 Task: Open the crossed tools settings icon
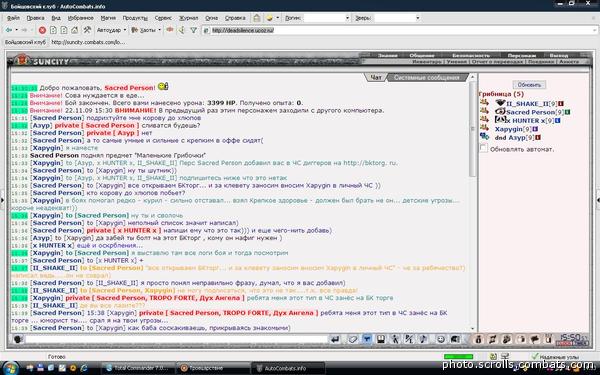coord(87,30)
